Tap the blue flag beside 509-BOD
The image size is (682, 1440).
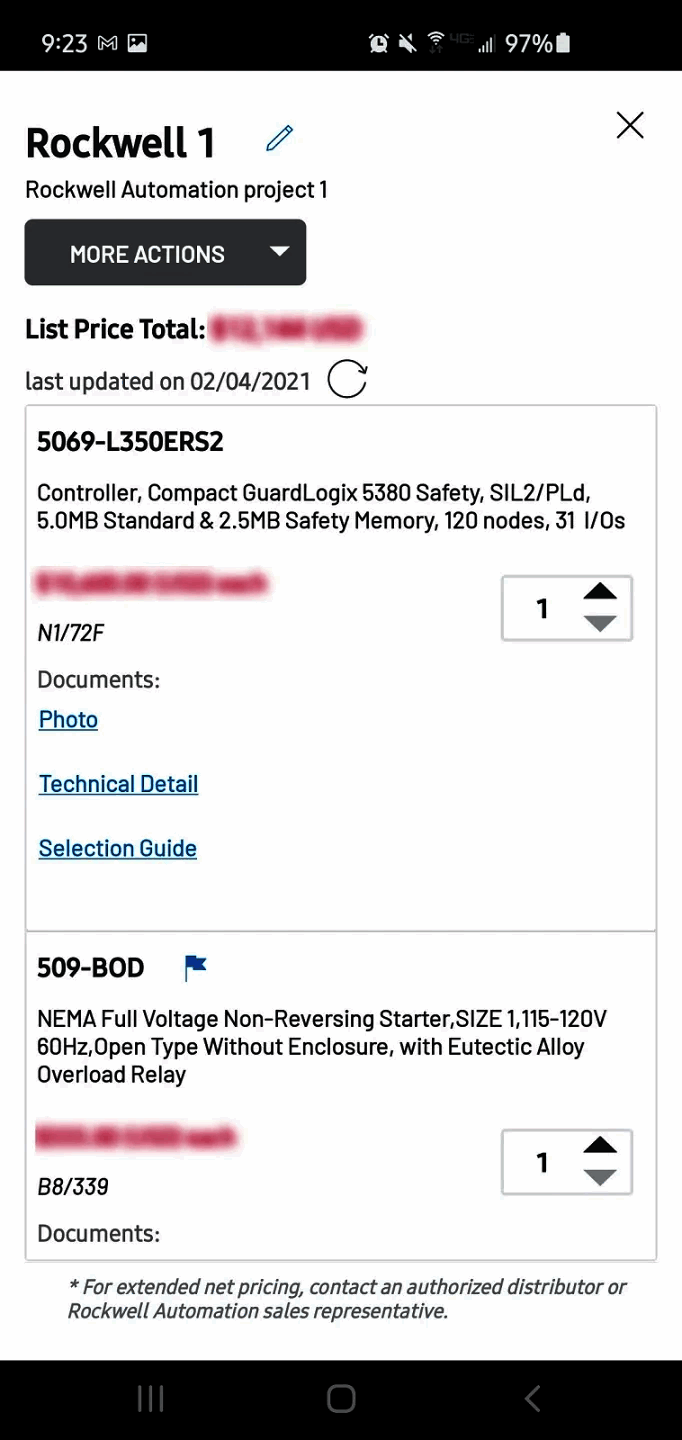[195, 967]
